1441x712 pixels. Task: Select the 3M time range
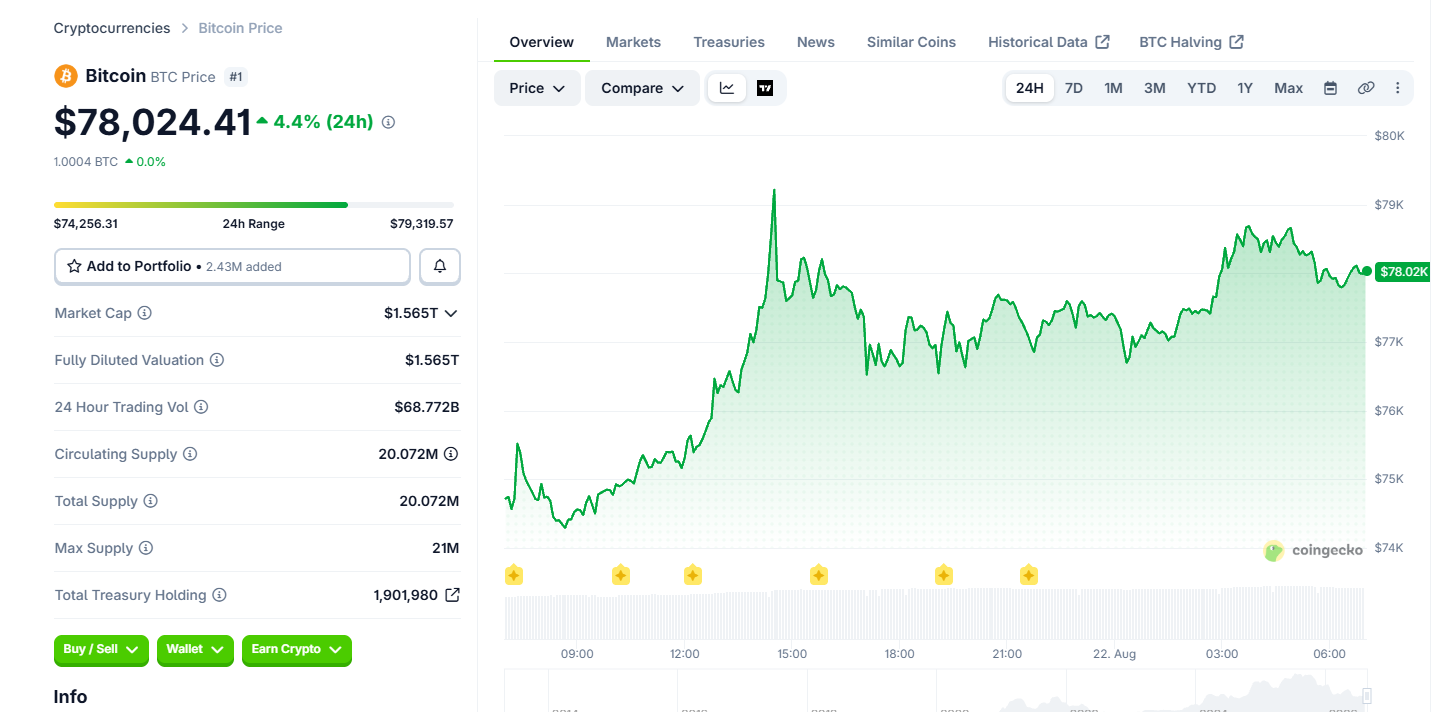[1155, 88]
